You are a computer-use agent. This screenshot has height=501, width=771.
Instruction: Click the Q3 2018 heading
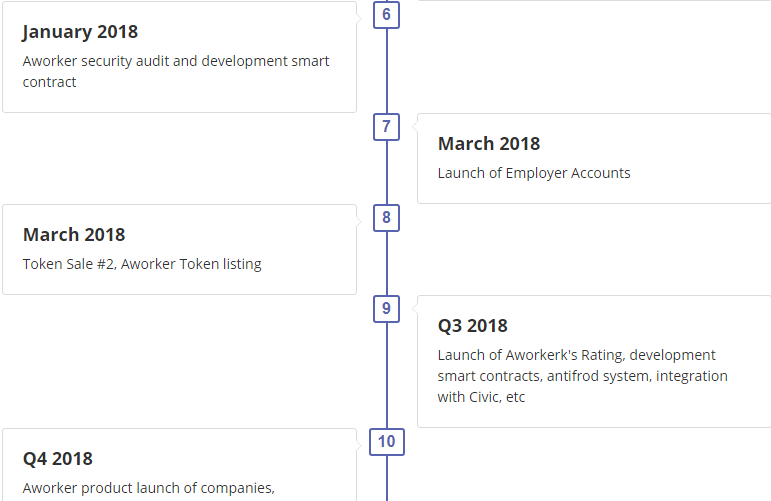[x=473, y=325]
